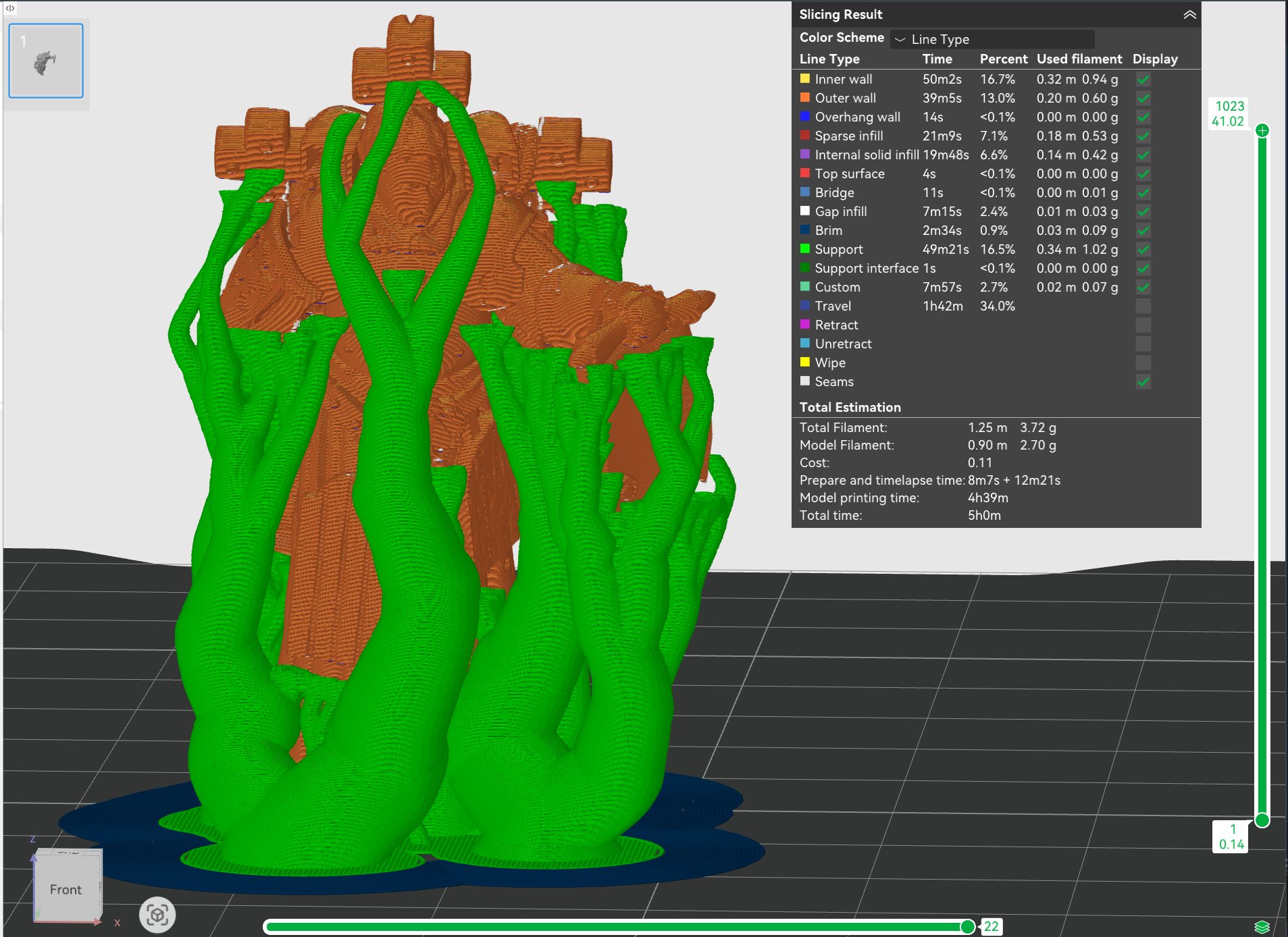Toggle Gap infill display checkbox
Viewport: 1288px width, 937px height.
click(1143, 212)
